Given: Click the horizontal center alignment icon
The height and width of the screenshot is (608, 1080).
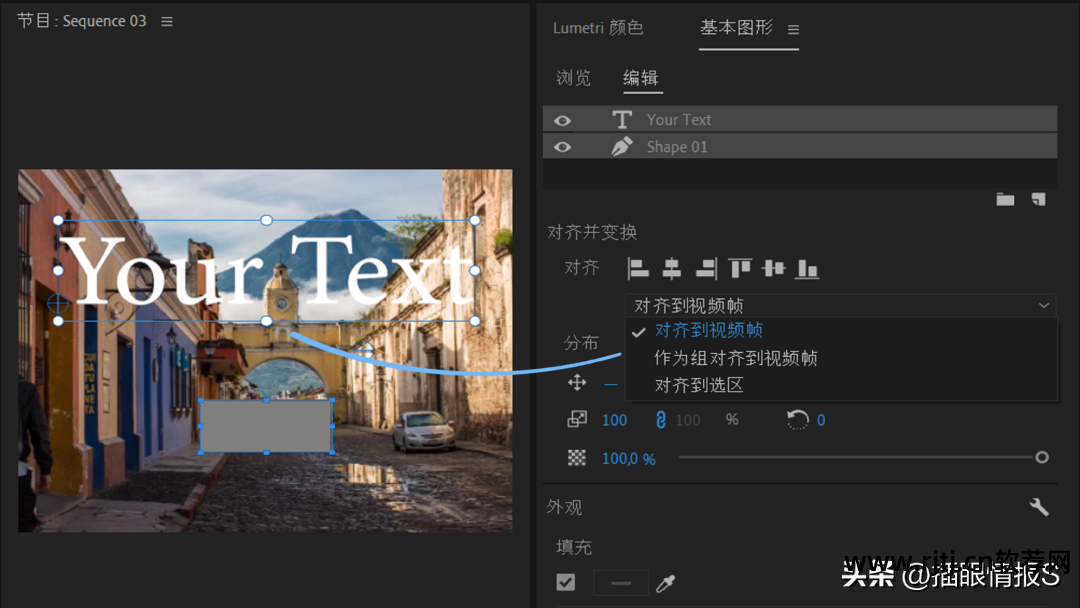Looking at the screenshot, I should click(672, 268).
